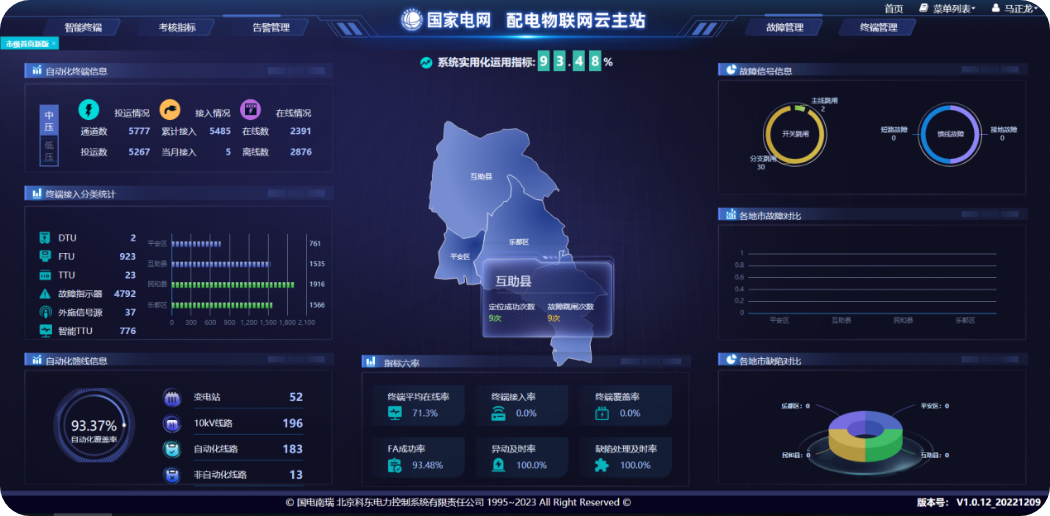Click the 系统实用化运用指标 trend icon
Image resolution: width=1050 pixels, height=516 pixels.
(426, 62)
